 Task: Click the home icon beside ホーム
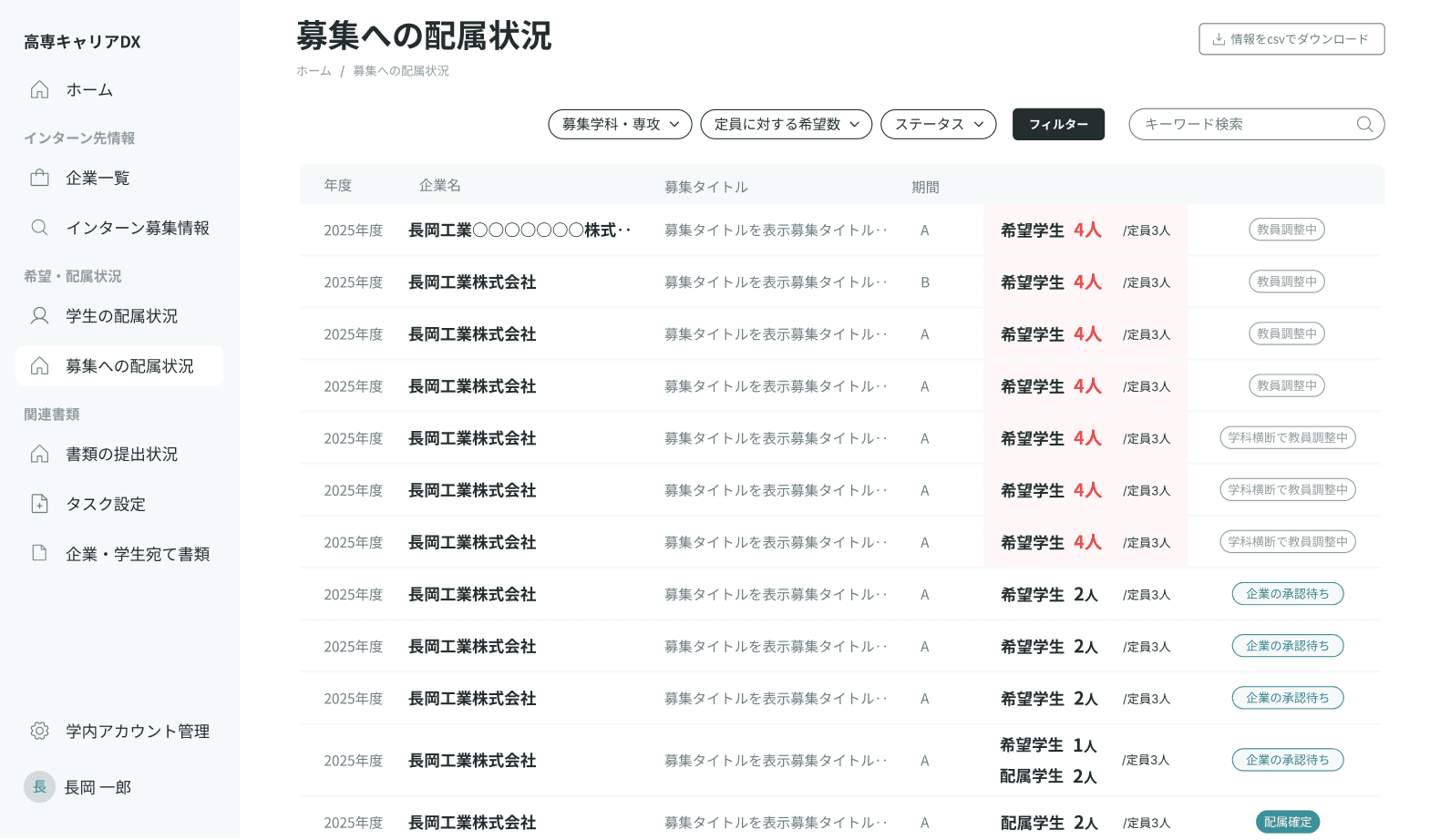[40, 89]
